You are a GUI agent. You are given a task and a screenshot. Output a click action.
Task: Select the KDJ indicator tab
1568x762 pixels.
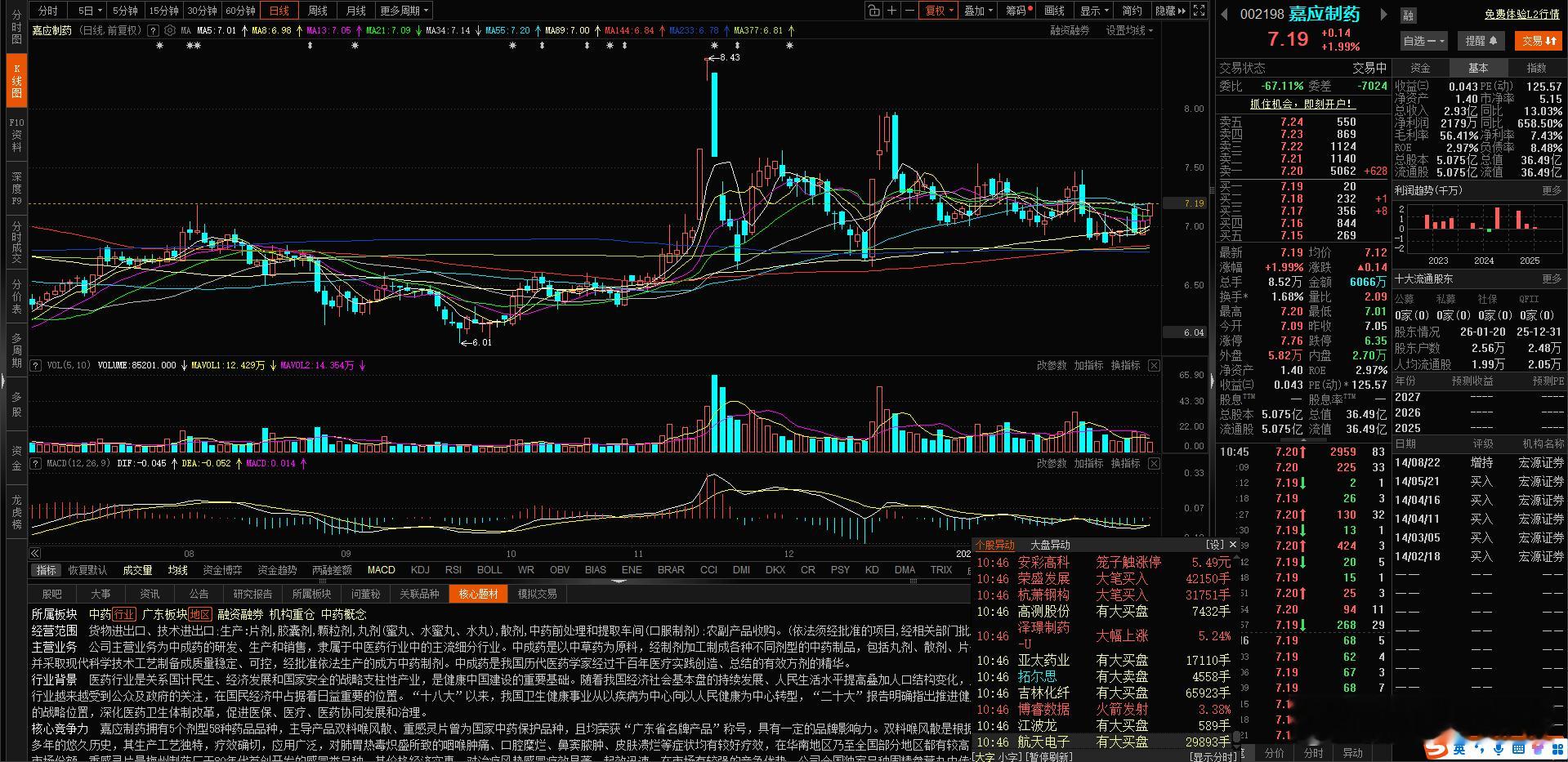(420, 570)
